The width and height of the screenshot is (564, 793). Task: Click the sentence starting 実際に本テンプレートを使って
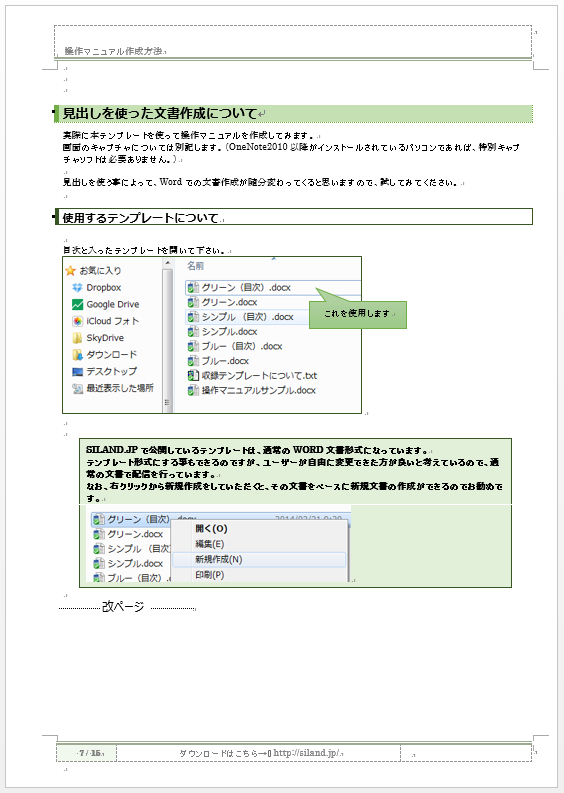(x=189, y=135)
